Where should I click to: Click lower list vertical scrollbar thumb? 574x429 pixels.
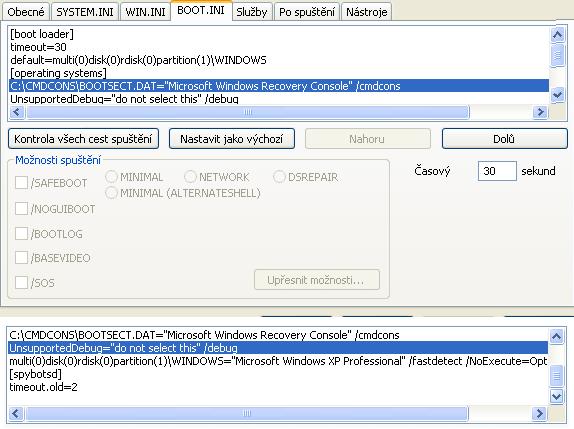556,376
